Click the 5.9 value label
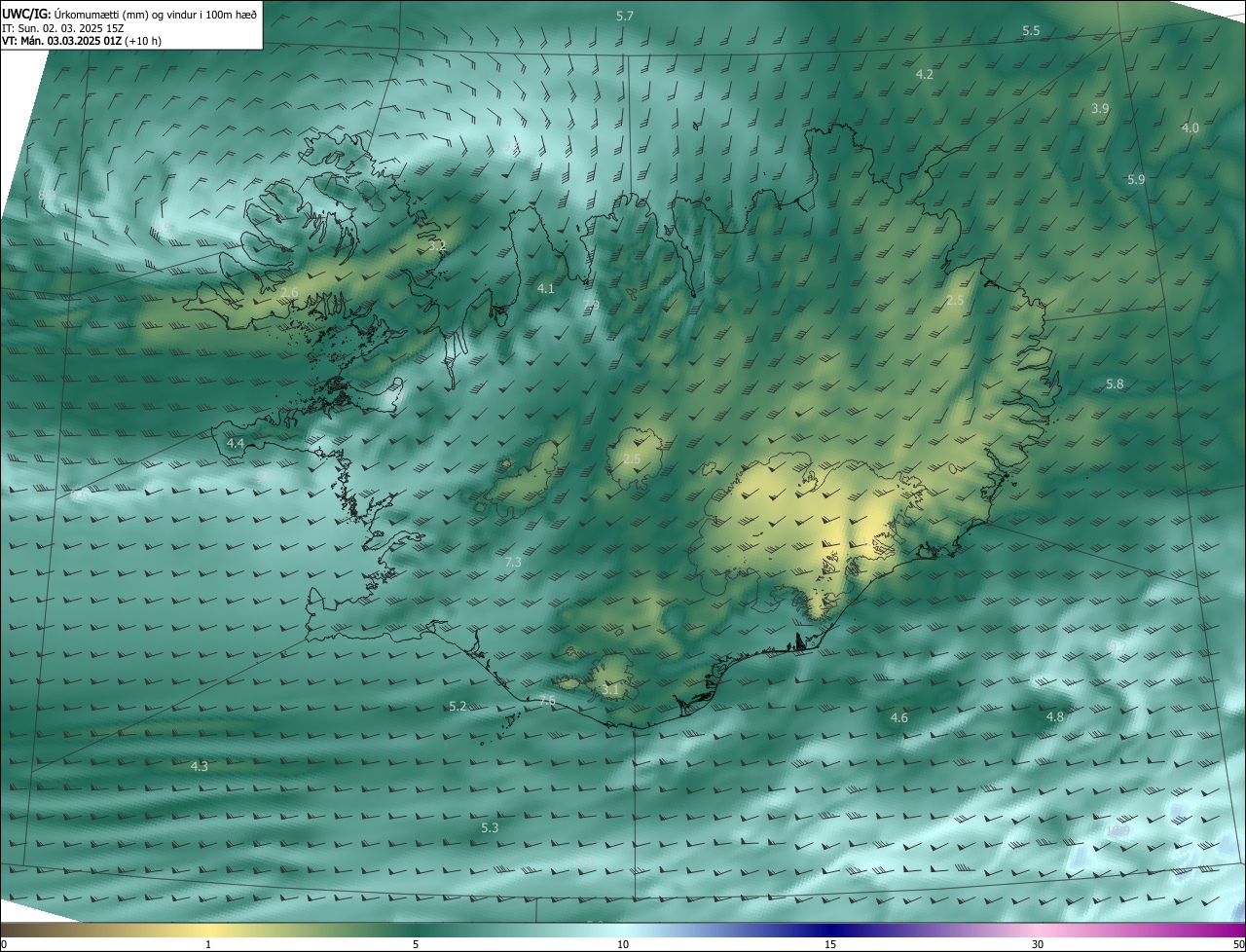Image resolution: width=1246 pixels, height=952 pixels. point(1136,180)
